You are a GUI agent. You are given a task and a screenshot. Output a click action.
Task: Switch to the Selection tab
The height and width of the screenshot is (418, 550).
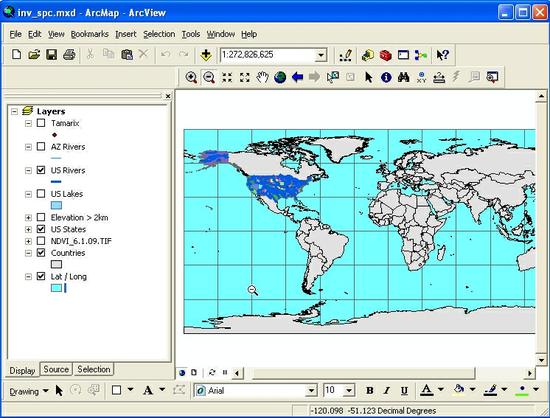tap(94, 369)
